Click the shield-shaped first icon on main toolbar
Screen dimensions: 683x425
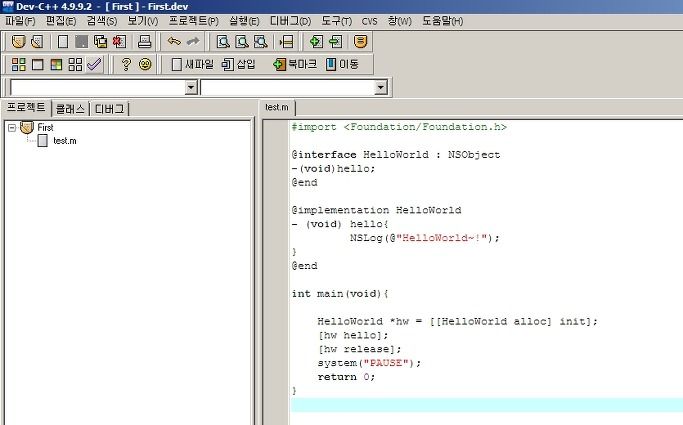18,41
